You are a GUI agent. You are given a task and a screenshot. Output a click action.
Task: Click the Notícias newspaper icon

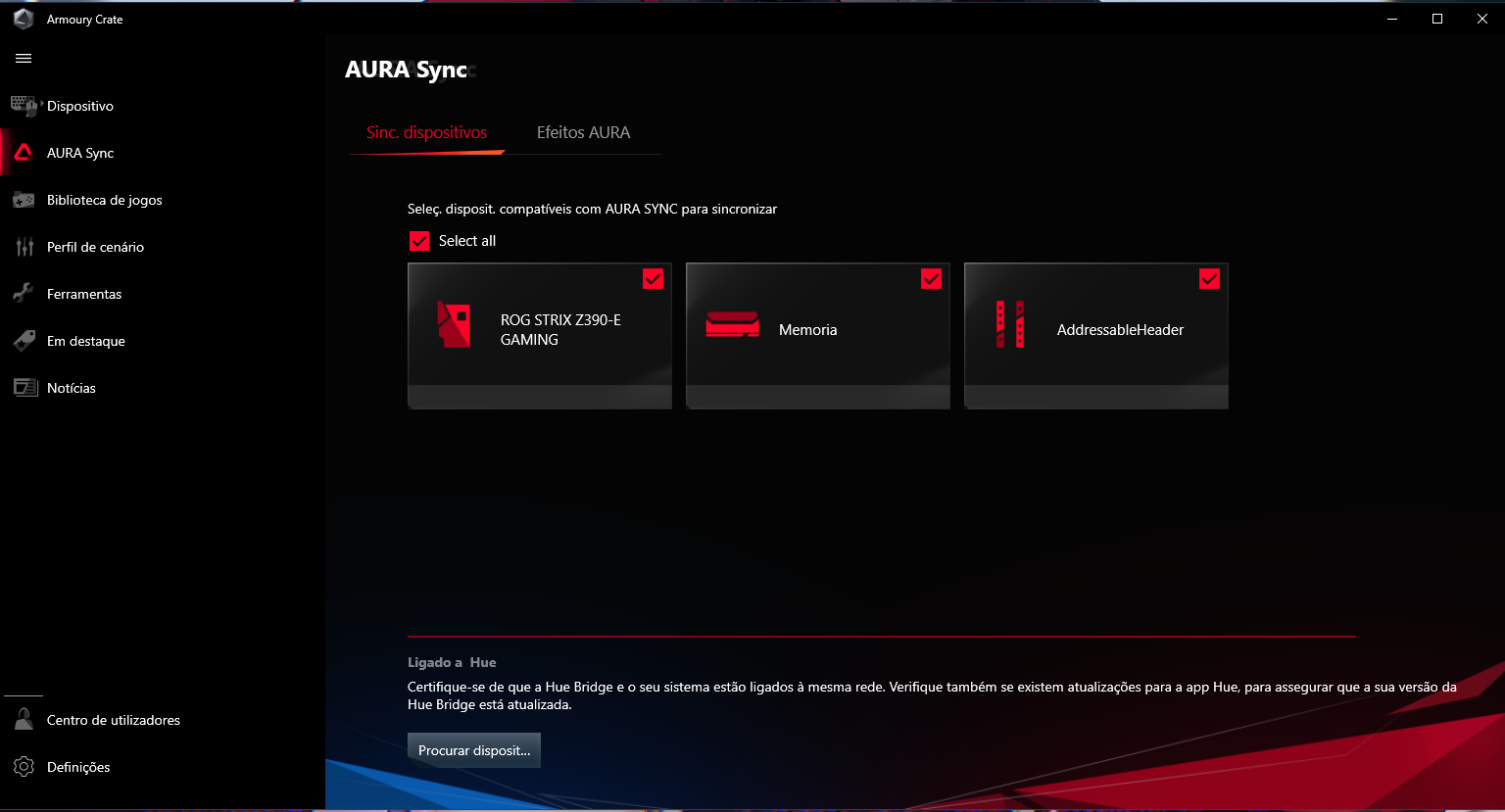24,388
